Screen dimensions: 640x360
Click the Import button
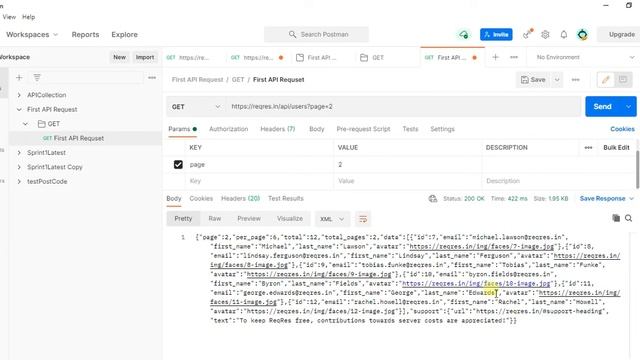coord(145,58)
